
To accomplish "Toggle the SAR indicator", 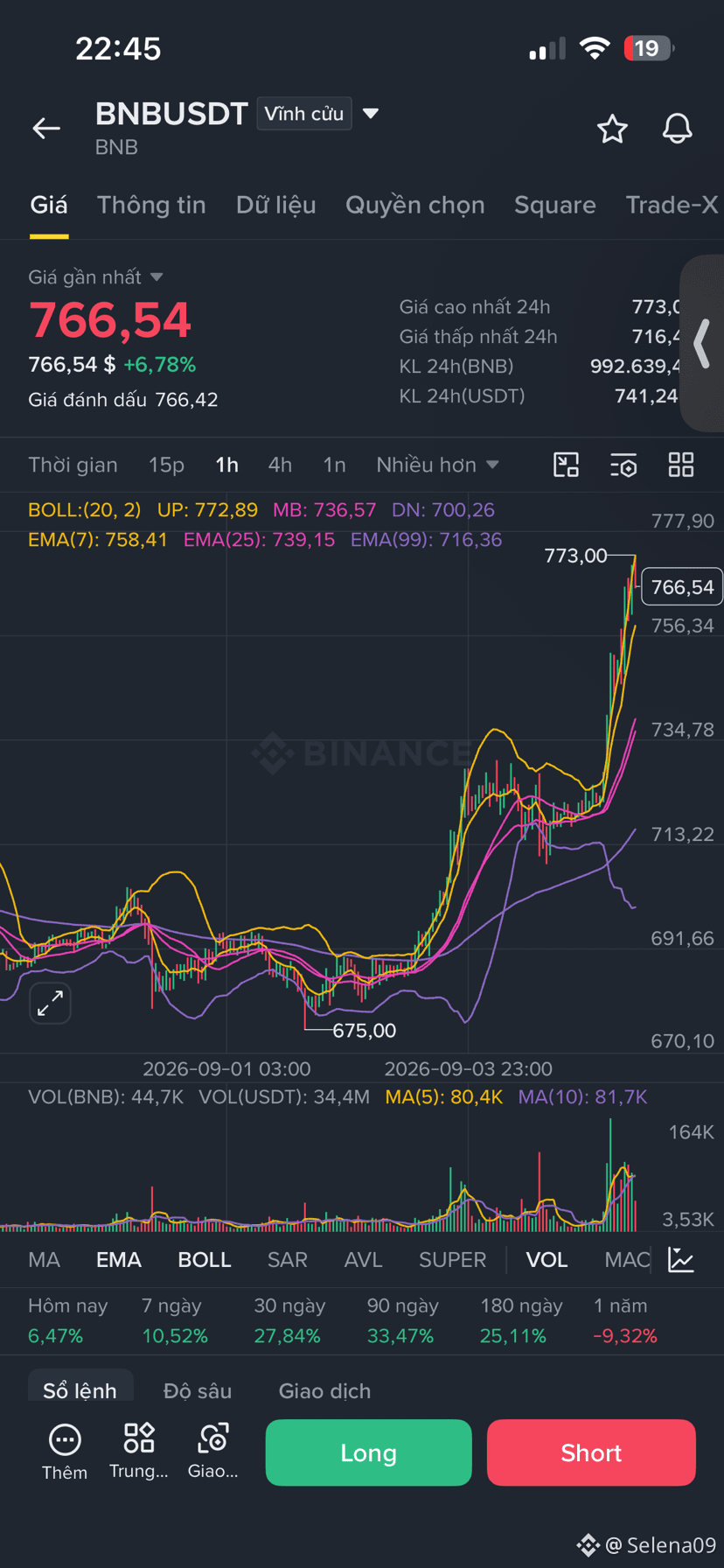I will point(287,1259).
